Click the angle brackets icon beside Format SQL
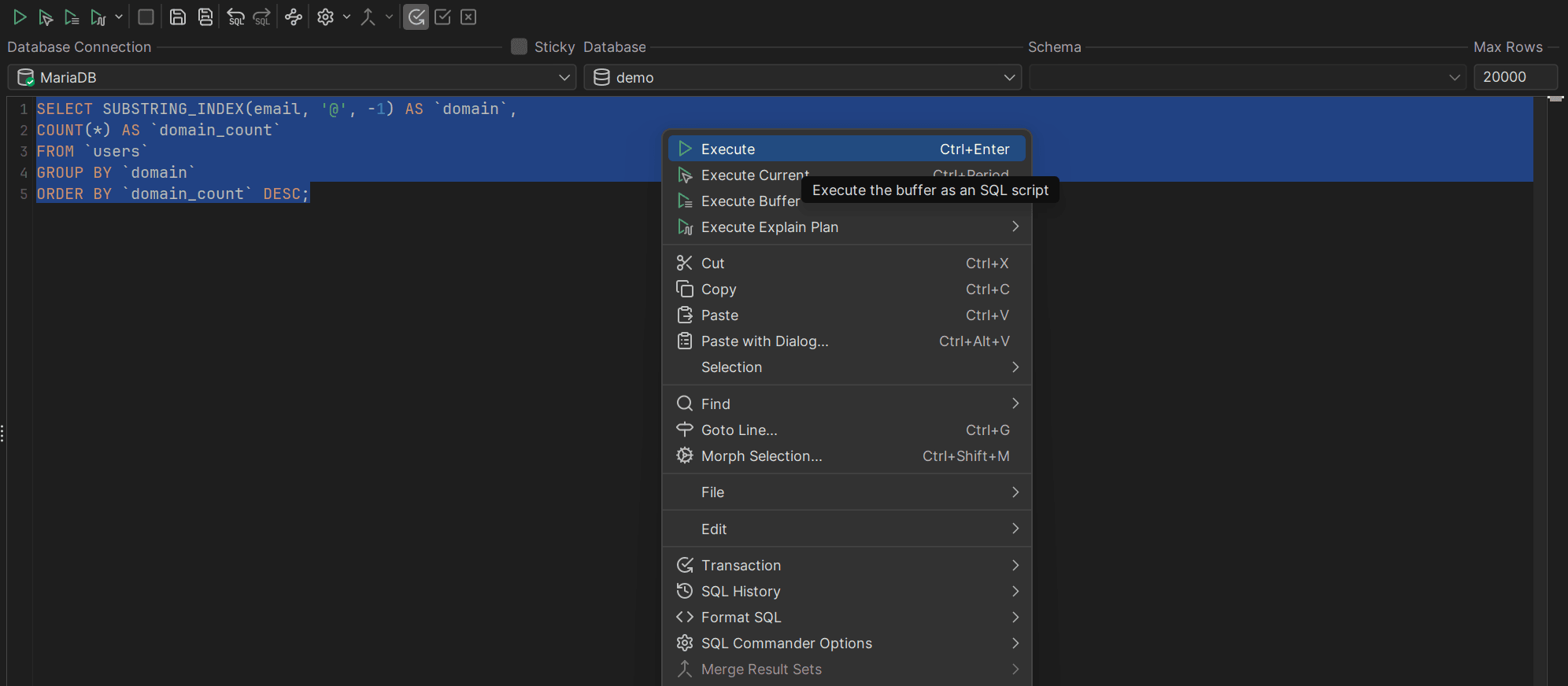The width and height of the screenshot is (1568, 686). coord(685,617)
